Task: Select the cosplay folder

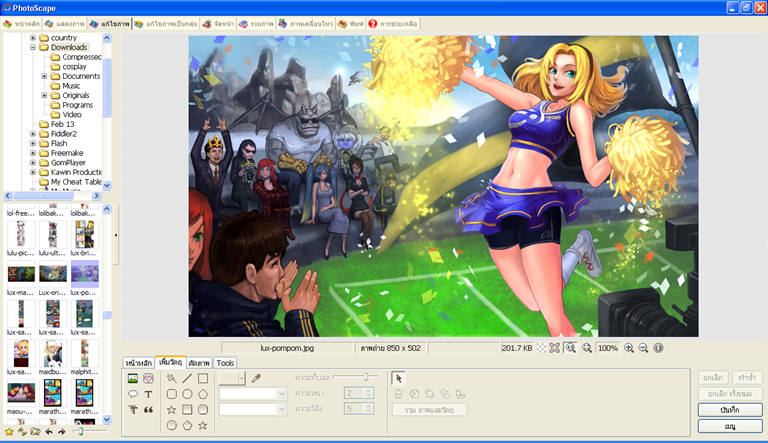Action: 74,67
